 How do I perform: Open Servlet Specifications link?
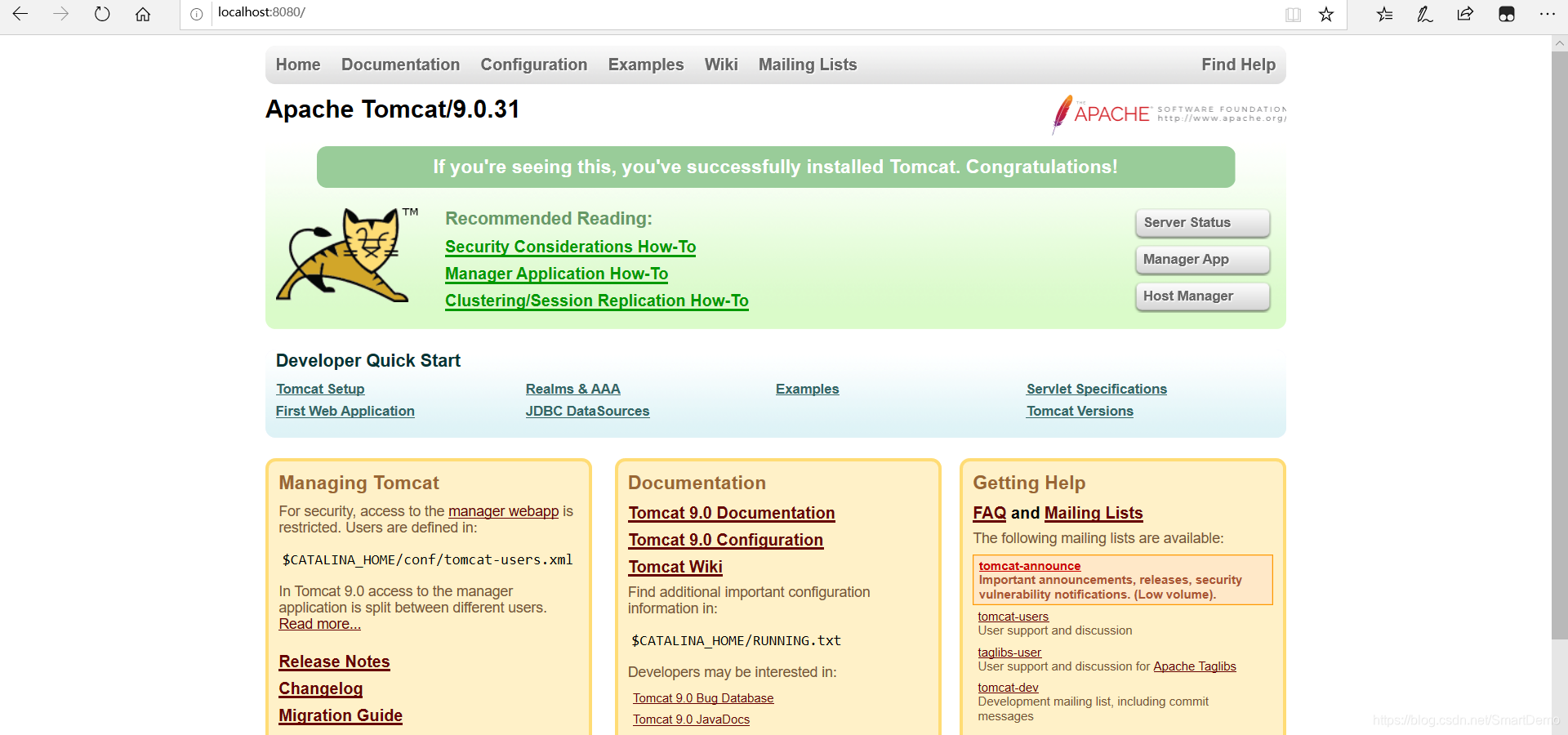(1096, 389)
